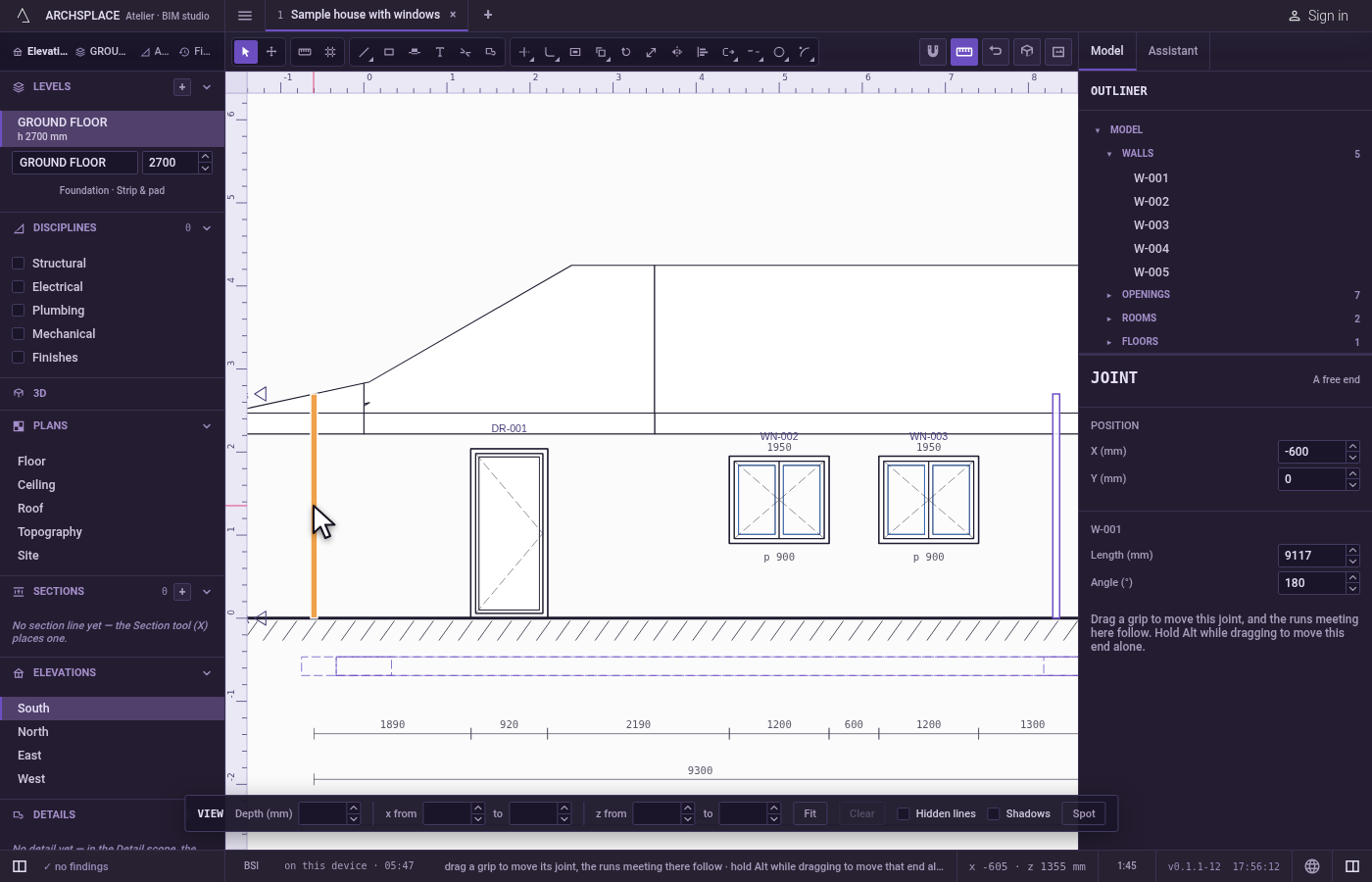Select the Line drawing tool

pyautogui.click(x=364, y=52)
